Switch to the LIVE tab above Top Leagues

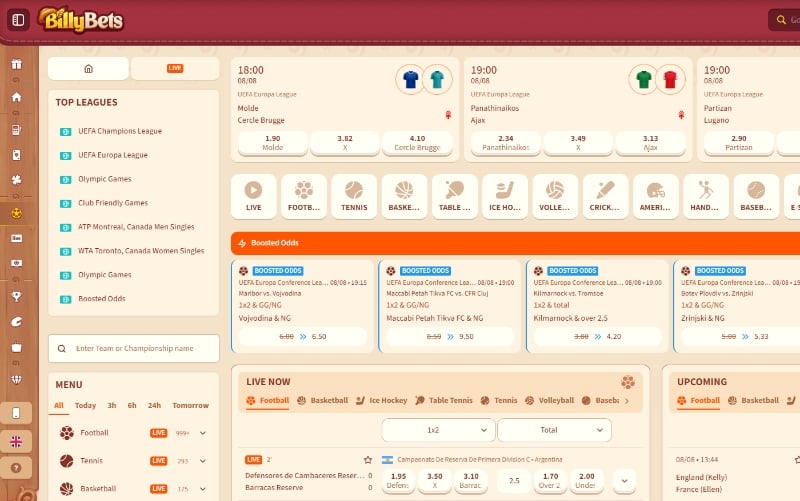coord(175,68)
